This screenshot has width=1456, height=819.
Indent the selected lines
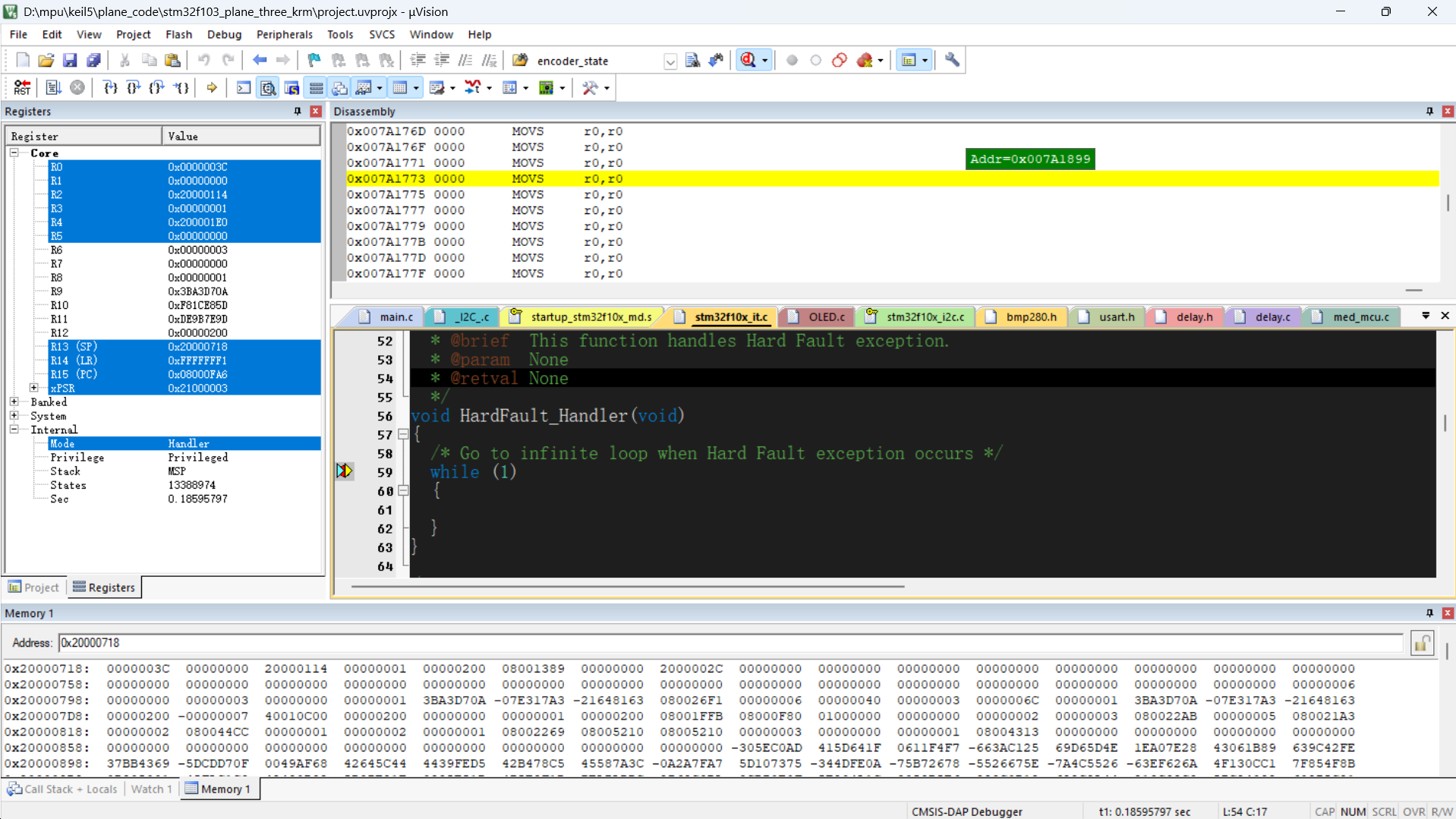[x=418, y=60]
